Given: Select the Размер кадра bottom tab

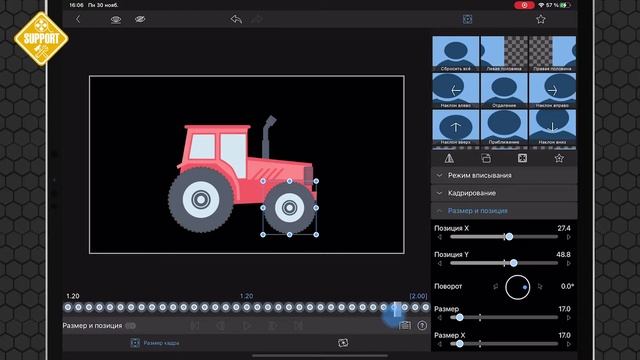Looking at the screenshot, I should point(155,343).
